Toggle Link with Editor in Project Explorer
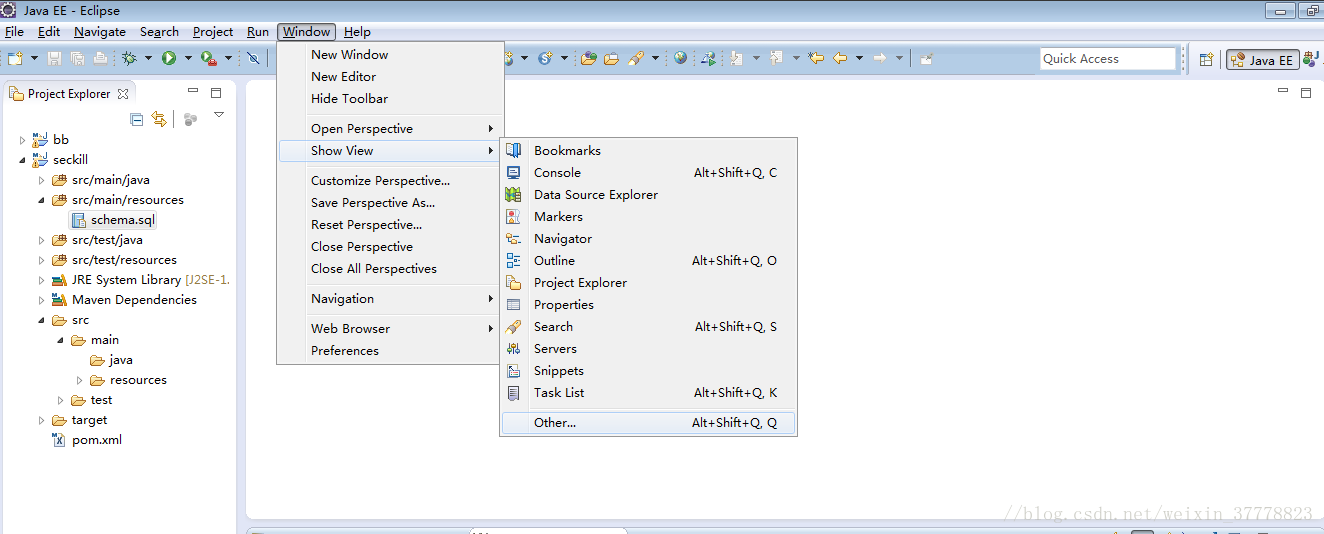The image size is (1324, 534). click(159, 119)
